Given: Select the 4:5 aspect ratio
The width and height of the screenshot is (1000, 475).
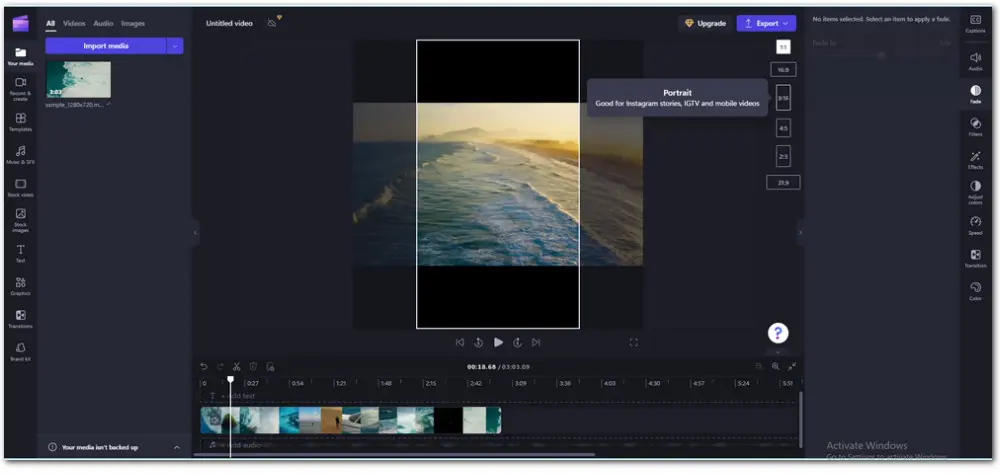Looking at the screenshot, I should (x=783, y=128).
